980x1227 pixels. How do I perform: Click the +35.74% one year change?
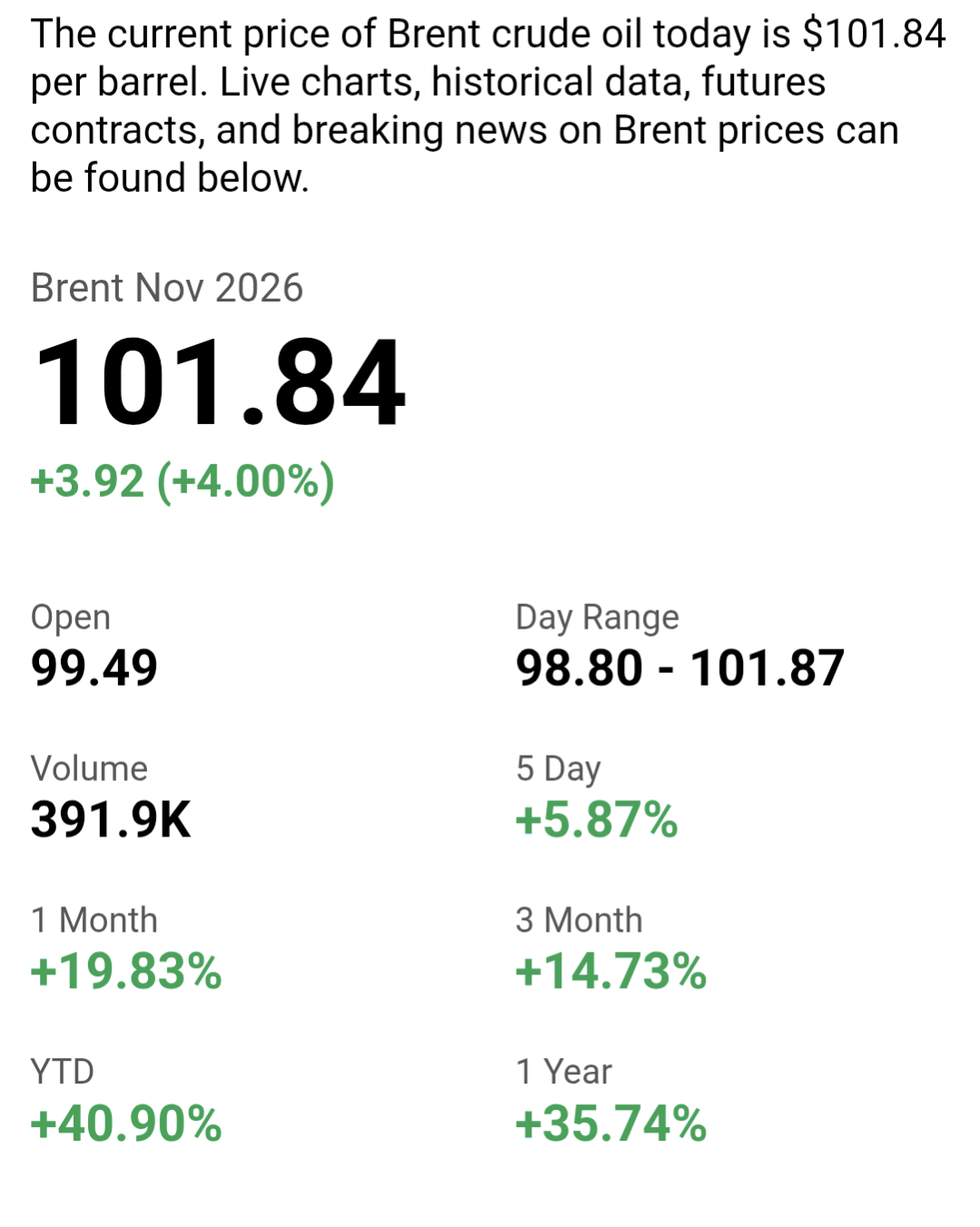coord(611,1123)
